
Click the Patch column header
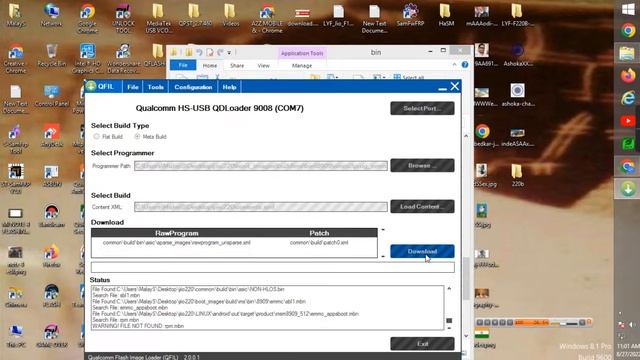[x=319, y=233]
